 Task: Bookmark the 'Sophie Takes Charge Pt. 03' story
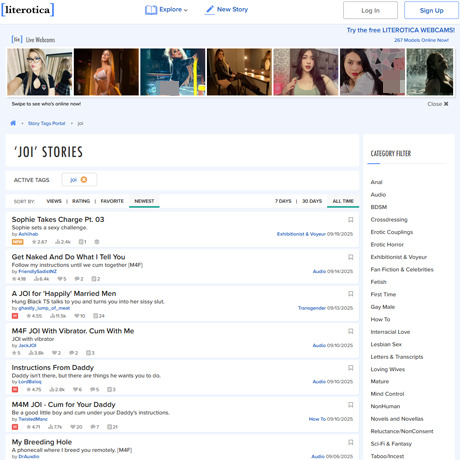point(351,220)
